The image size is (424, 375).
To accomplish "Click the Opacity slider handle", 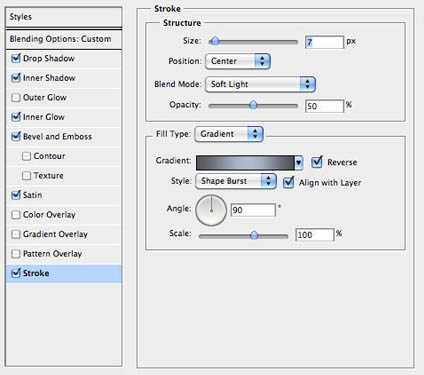I will point(253,106).
